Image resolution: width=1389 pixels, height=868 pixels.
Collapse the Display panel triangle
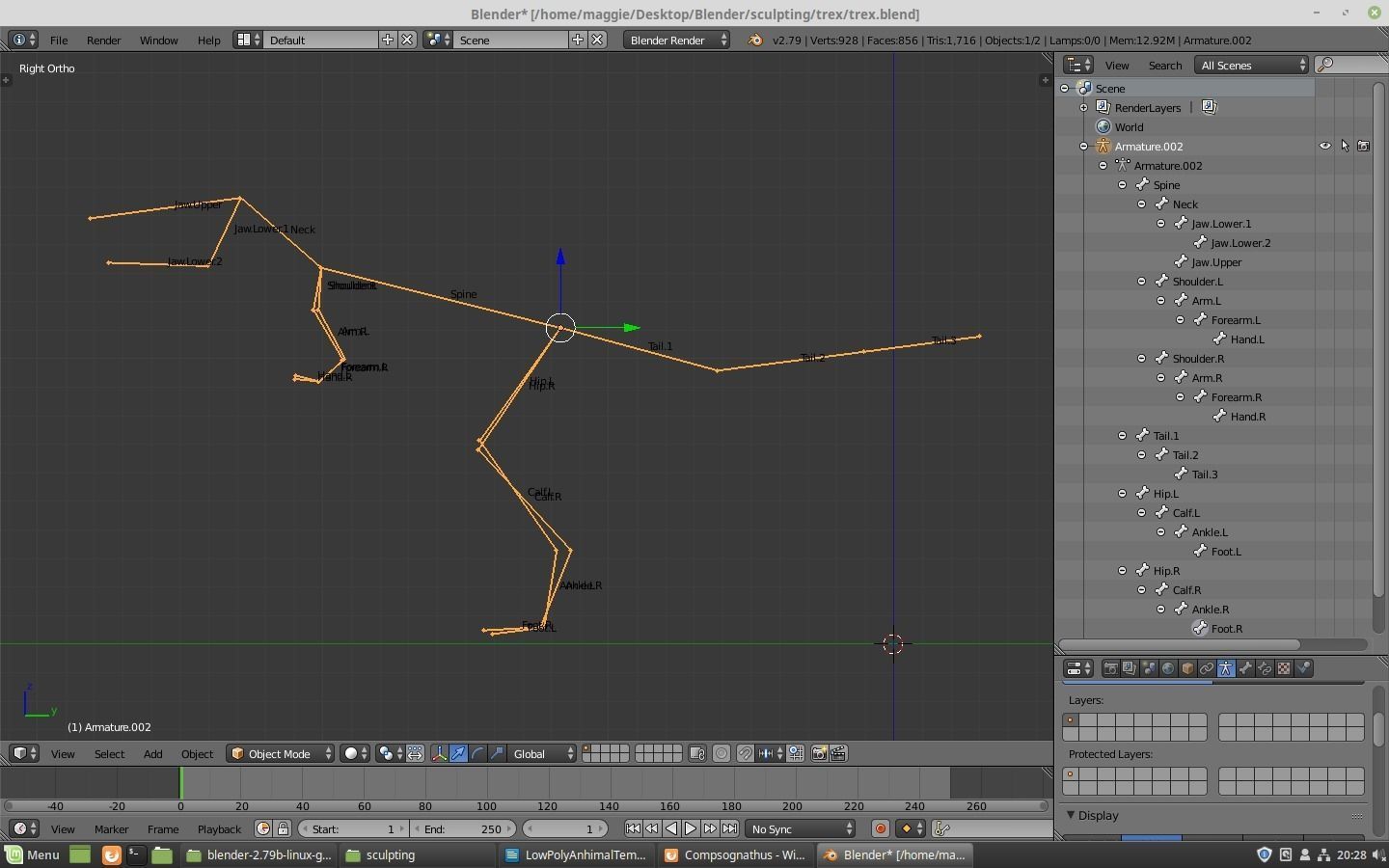[x=1071, y=815]
